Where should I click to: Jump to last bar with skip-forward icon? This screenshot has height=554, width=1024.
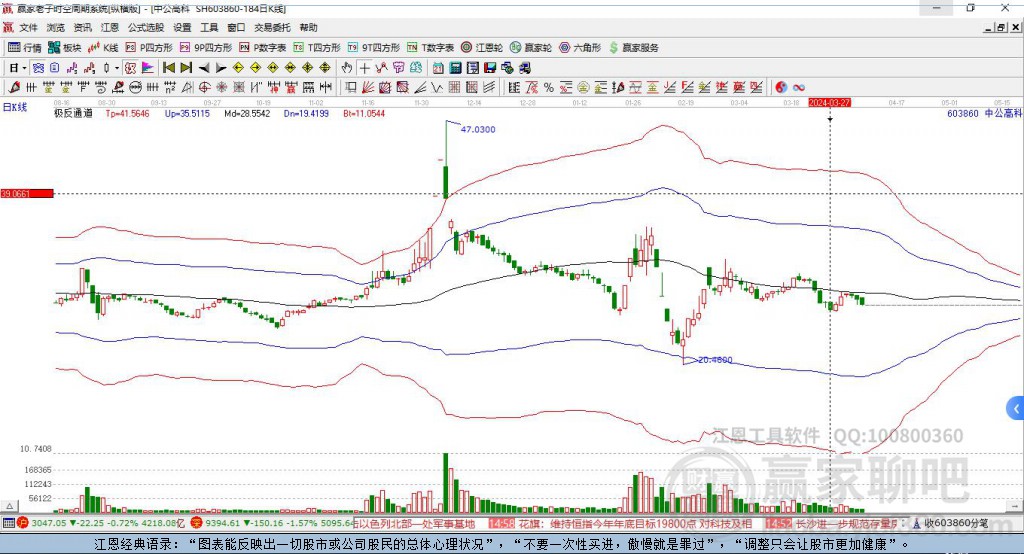(x=186, y=68)
